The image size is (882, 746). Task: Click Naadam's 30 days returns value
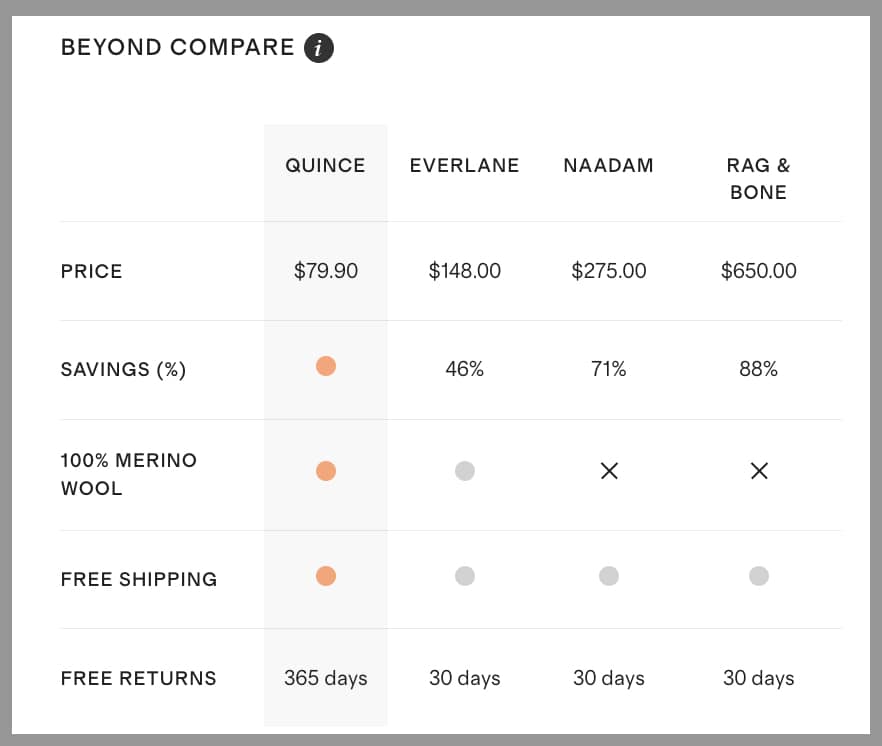pos(609,678)
